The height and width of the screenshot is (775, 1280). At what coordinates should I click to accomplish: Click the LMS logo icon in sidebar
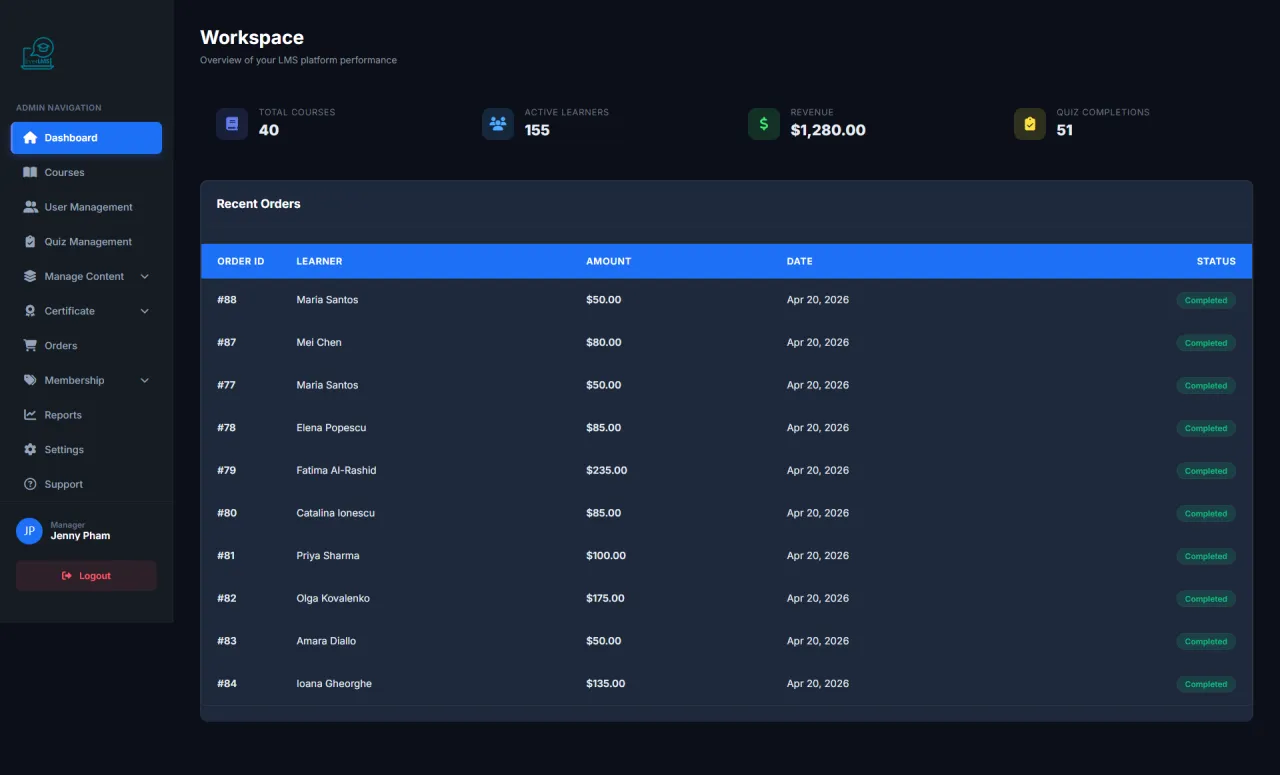tap(38, 54)
